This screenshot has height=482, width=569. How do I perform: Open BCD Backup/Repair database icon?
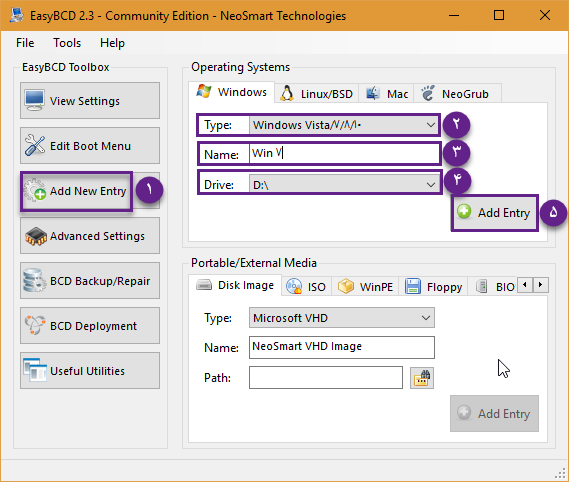click(x=35, y=281)
